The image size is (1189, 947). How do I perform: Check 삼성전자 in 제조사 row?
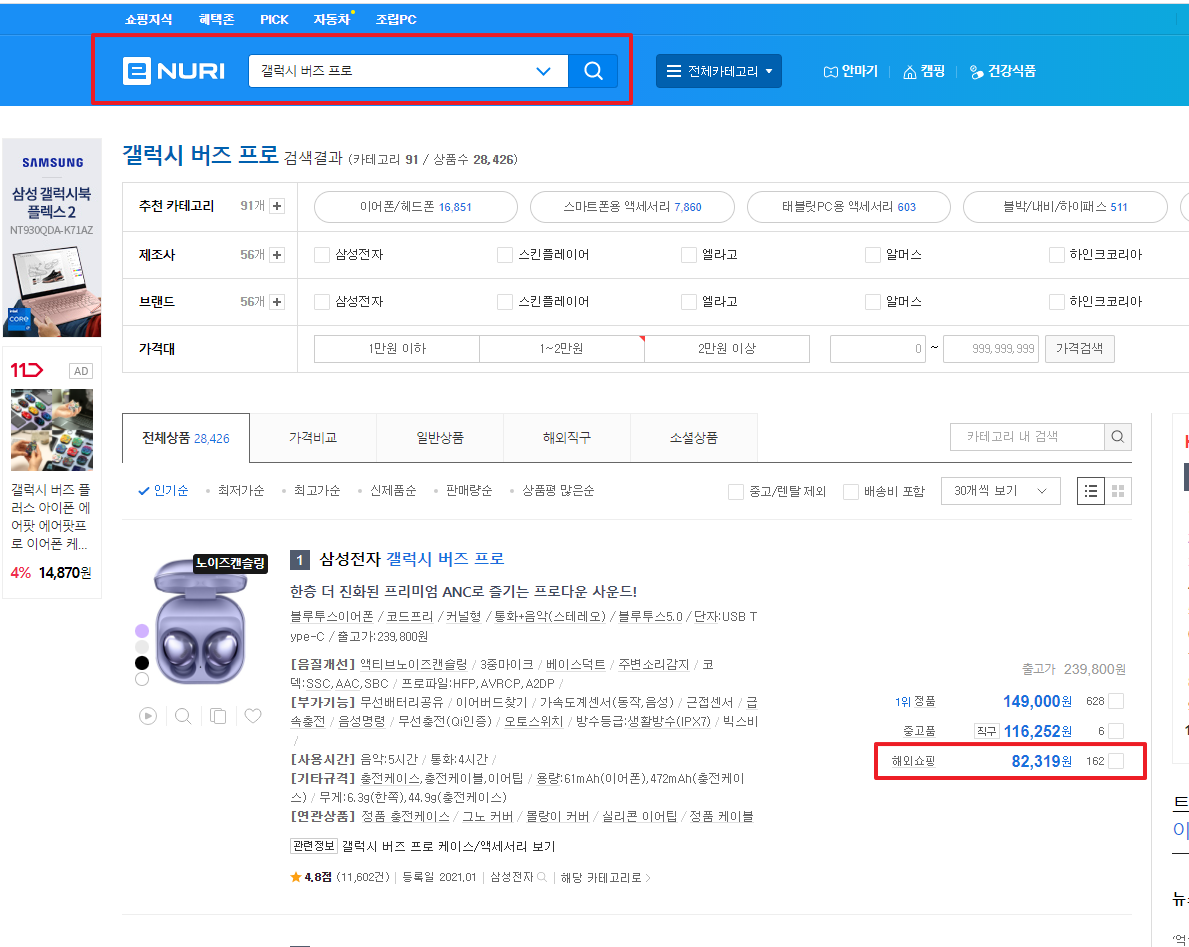322,255
